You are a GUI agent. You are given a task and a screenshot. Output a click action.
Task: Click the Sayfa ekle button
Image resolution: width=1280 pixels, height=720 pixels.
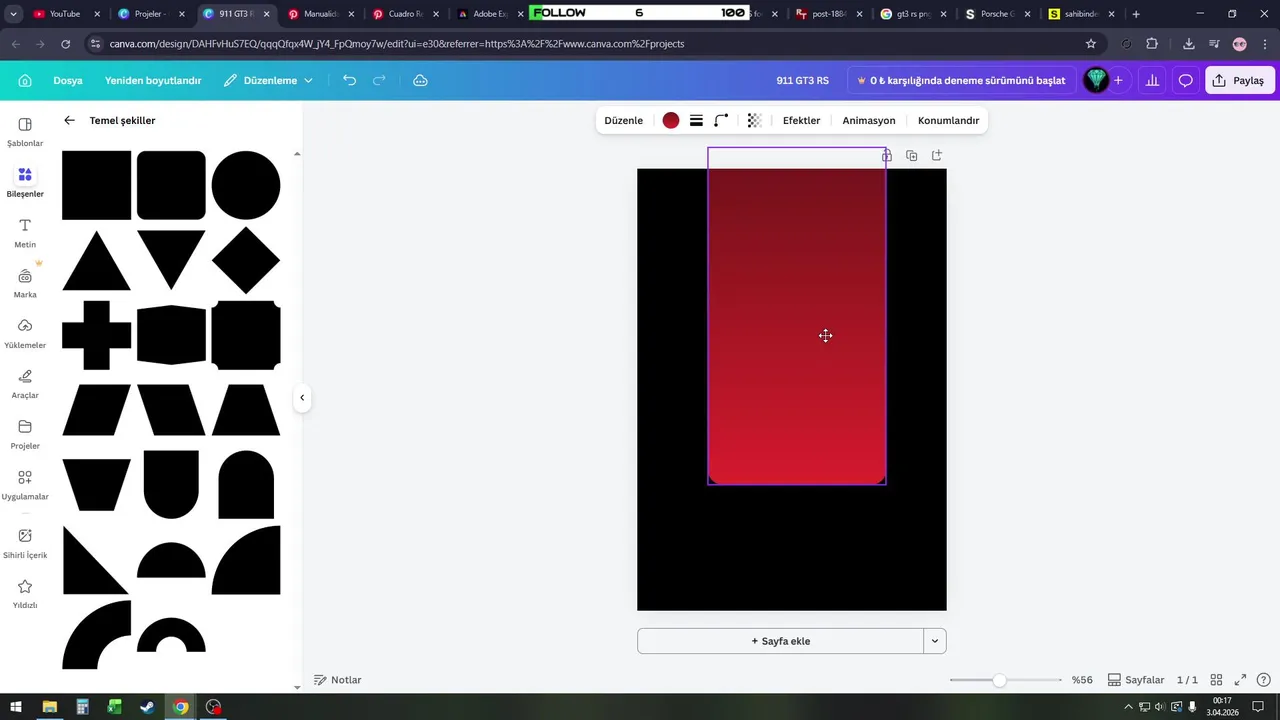(780, 641)
